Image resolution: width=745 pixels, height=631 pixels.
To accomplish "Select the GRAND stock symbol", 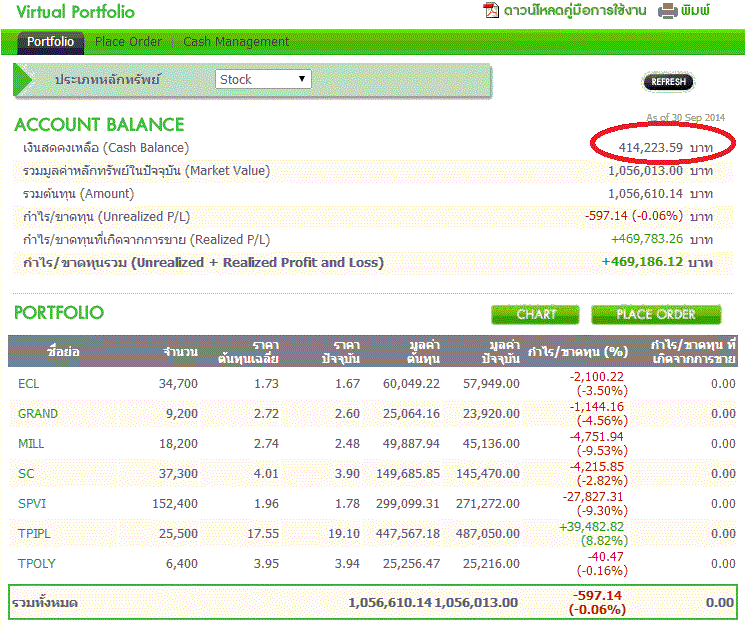I will point(38,413).
